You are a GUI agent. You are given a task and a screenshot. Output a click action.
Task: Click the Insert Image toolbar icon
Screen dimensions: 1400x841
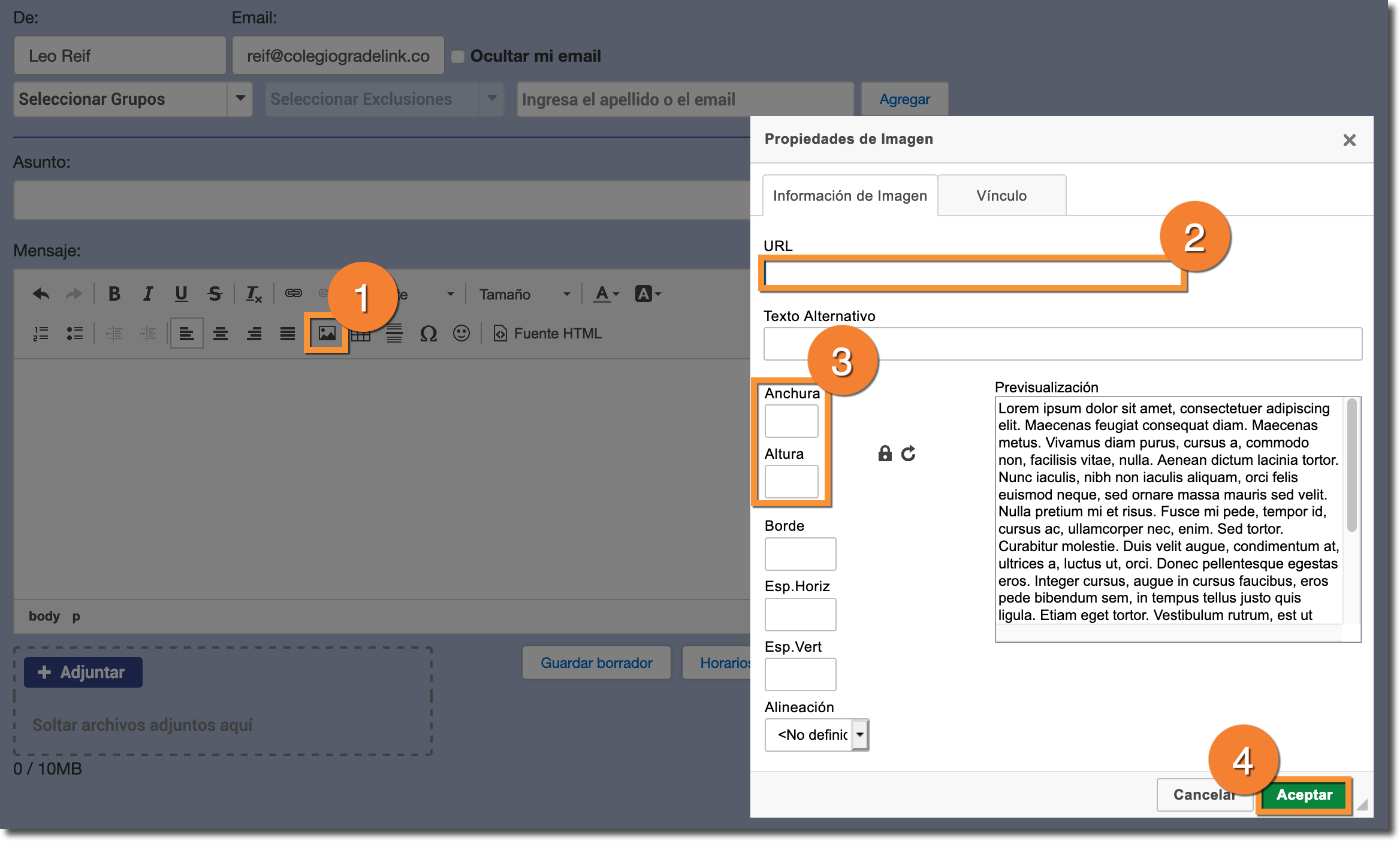point(327,334)
